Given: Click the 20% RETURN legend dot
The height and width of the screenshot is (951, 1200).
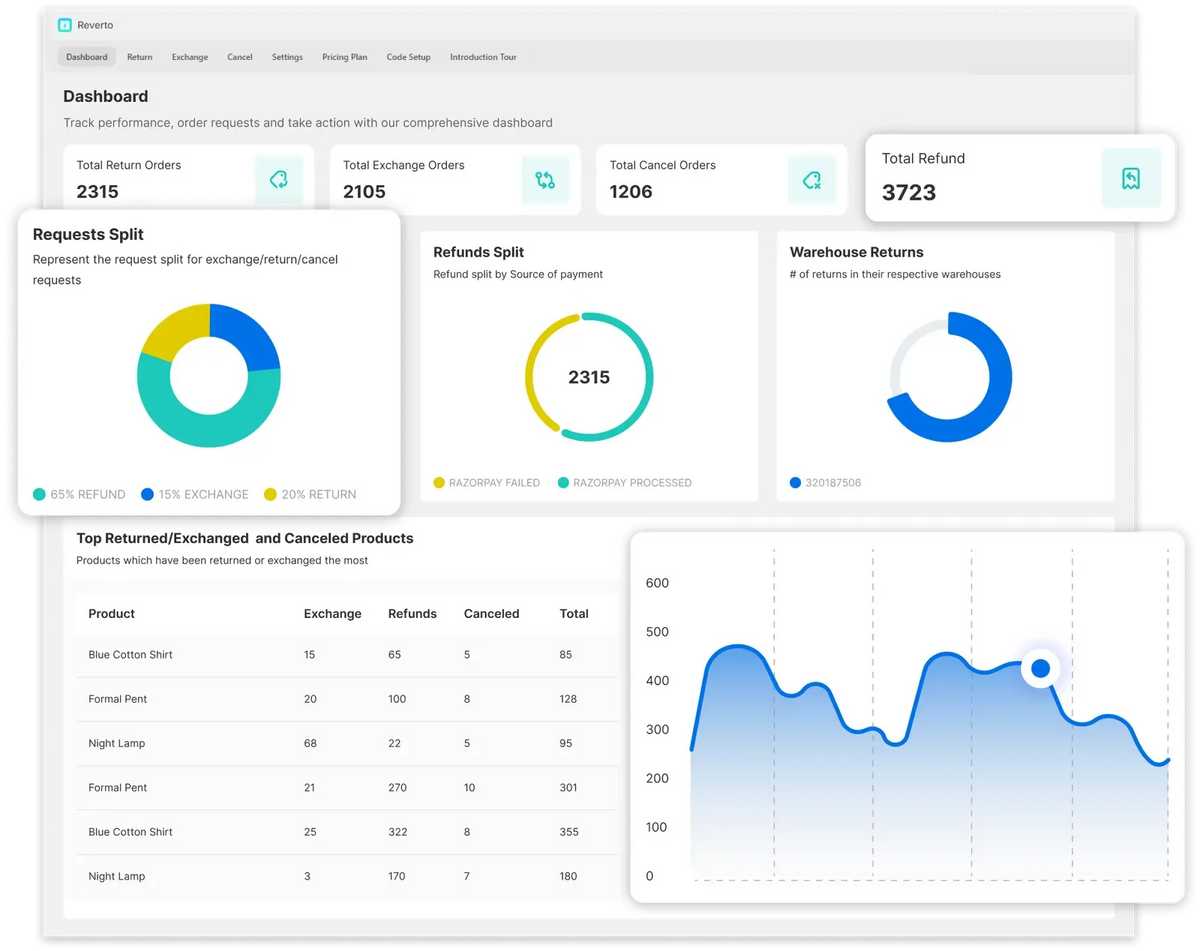Looking at the screenshot, I should coord(270,494).
